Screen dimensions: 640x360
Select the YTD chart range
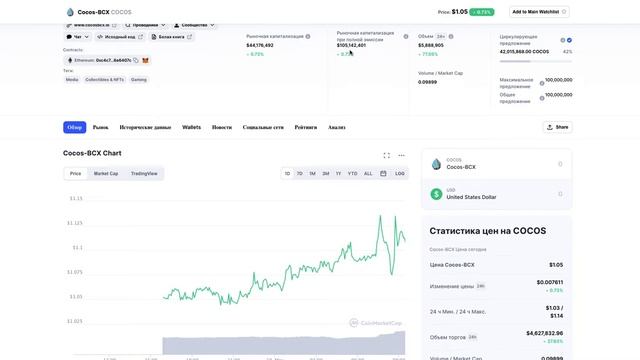pos(352,173)
